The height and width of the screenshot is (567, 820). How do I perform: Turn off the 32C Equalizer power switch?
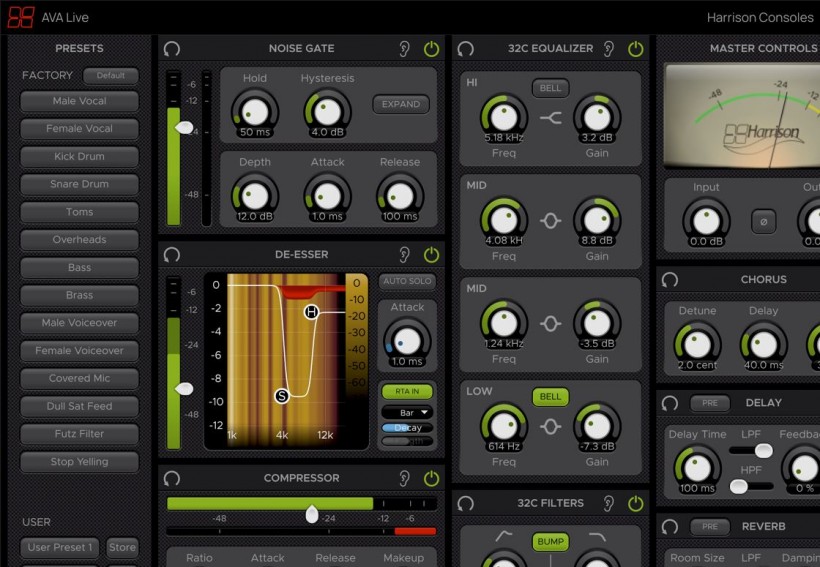(x=635, y=48)
